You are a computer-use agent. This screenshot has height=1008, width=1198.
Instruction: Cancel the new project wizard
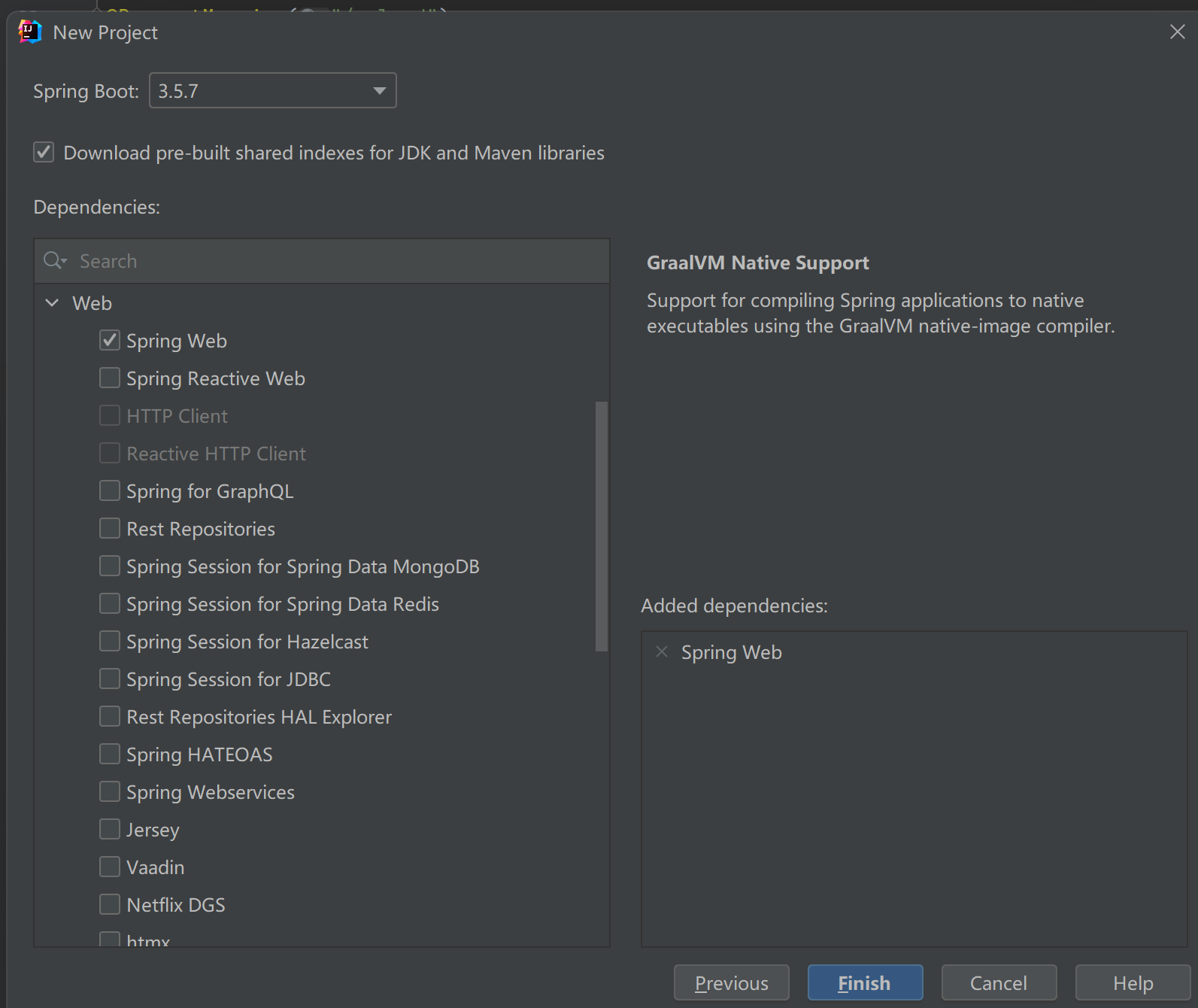click(999, 982)
